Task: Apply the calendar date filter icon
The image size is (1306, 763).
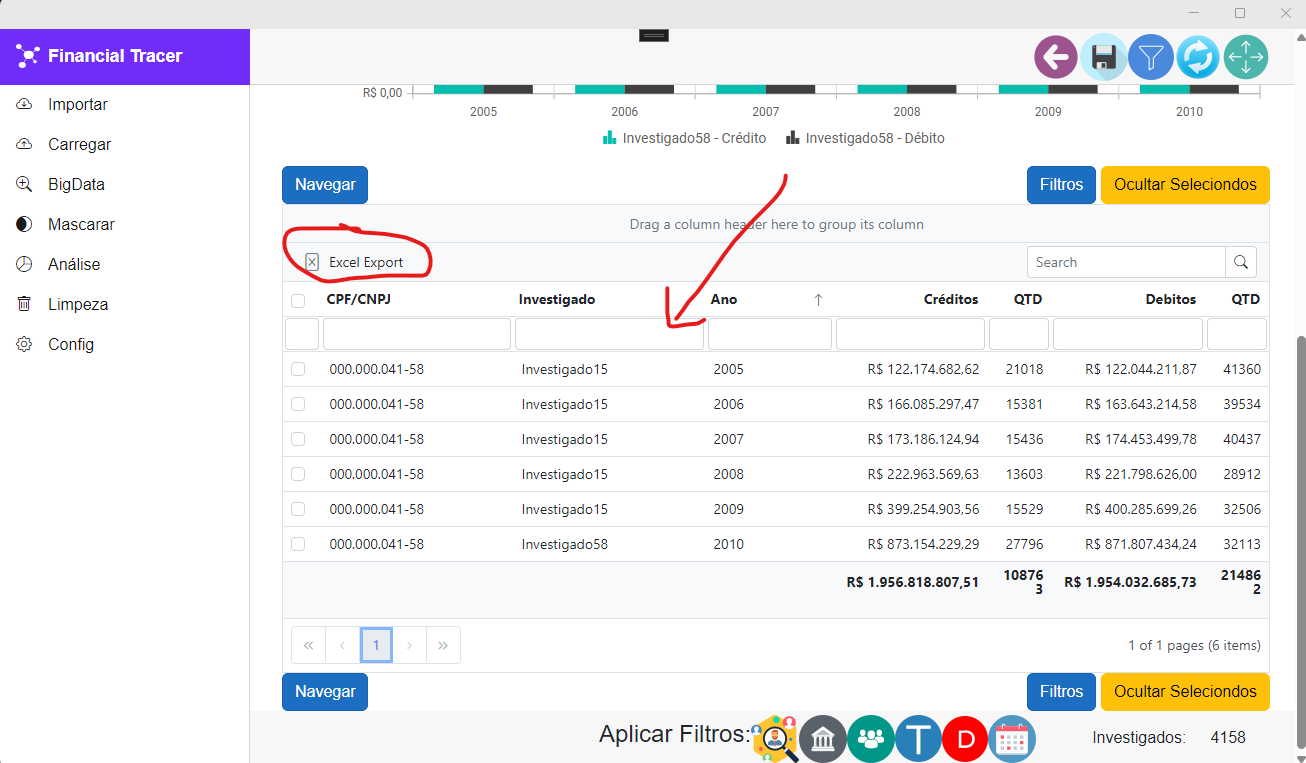Action: [x=1012, y=740]
